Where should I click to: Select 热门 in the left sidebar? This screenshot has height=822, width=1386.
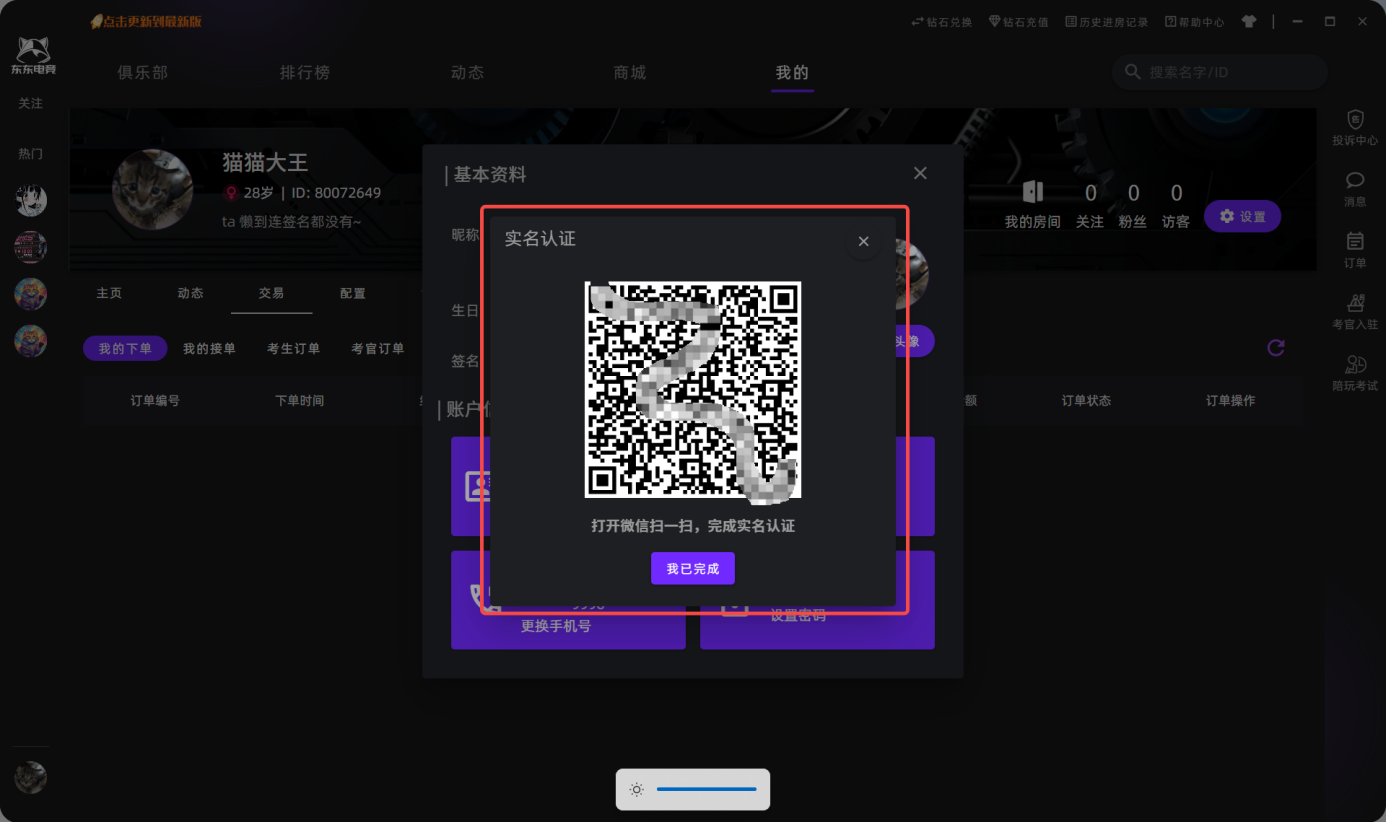31,154
